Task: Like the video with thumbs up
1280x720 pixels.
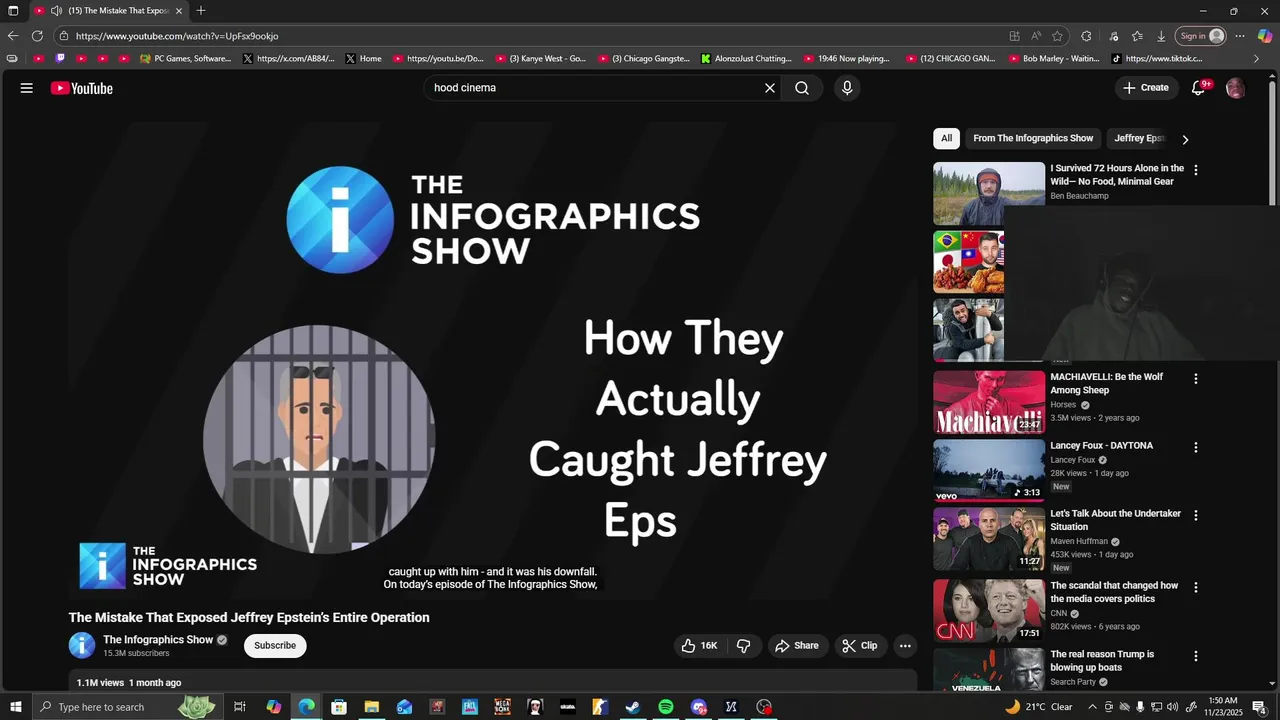Action: pos(699,646)
